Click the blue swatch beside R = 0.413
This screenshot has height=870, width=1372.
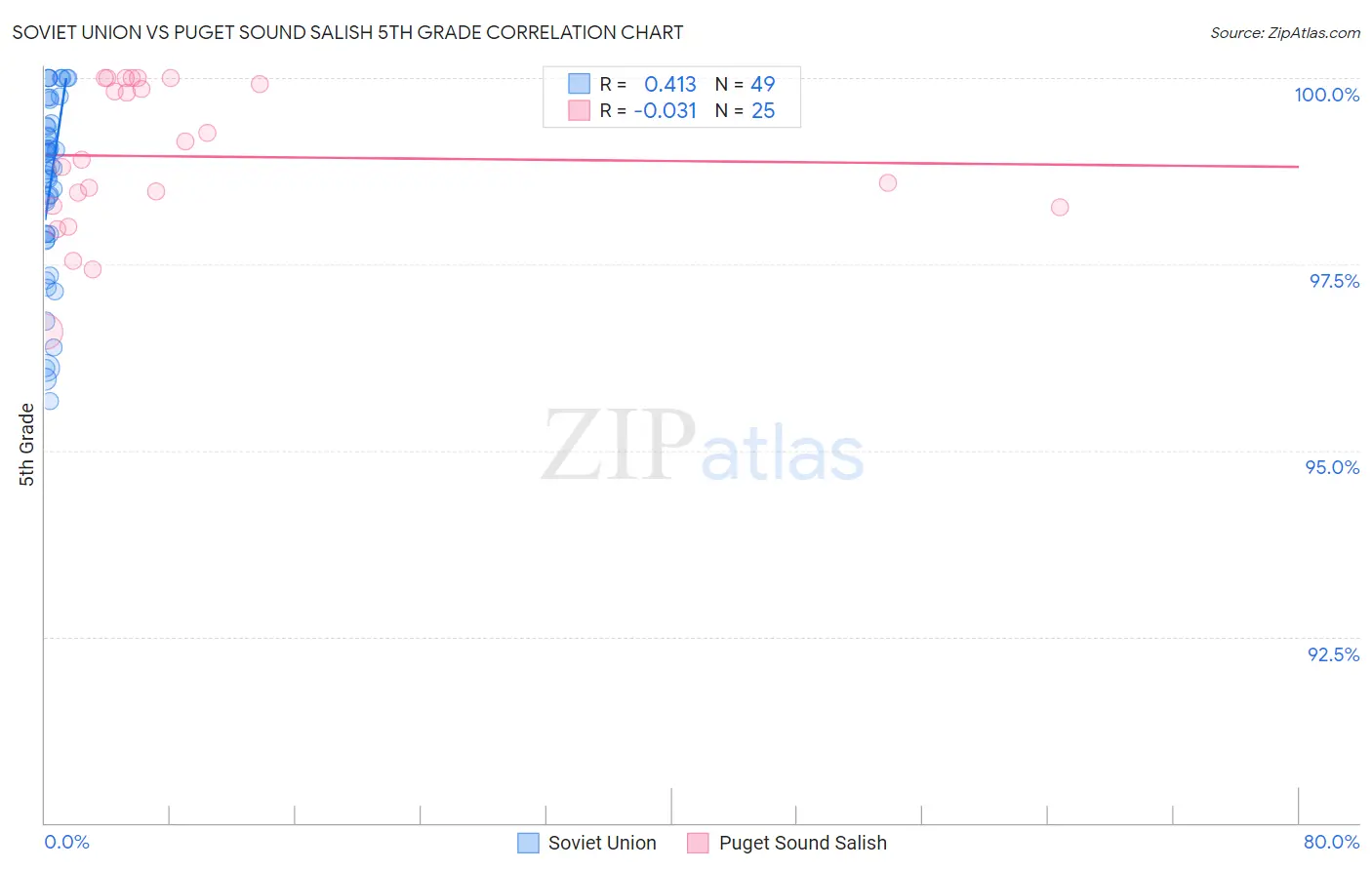[x=580, y=84]
